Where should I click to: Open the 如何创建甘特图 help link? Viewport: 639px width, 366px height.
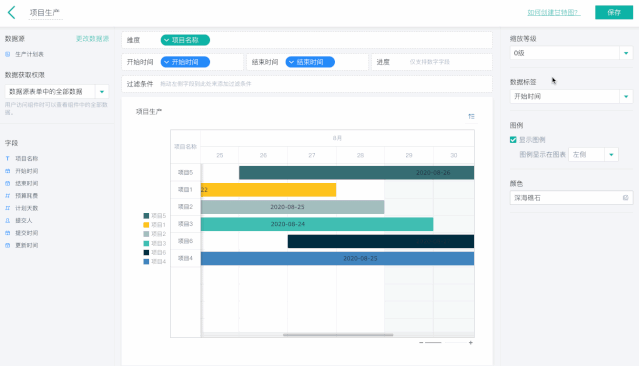(553, 12)
